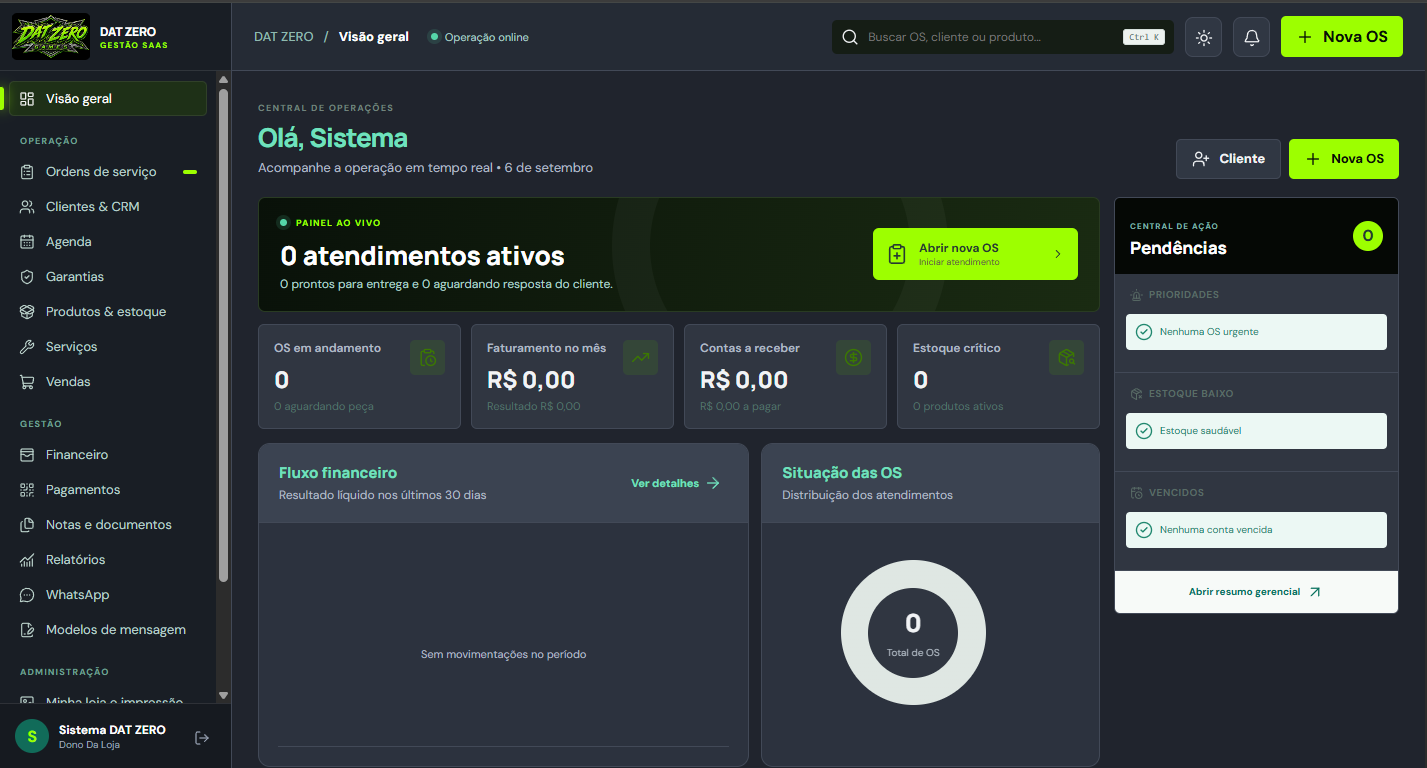Image resolution: width=1427 pixels, height=768 pixels.
Task: Click the Financeiro wallet icon
Action: (x=27, y=455)
